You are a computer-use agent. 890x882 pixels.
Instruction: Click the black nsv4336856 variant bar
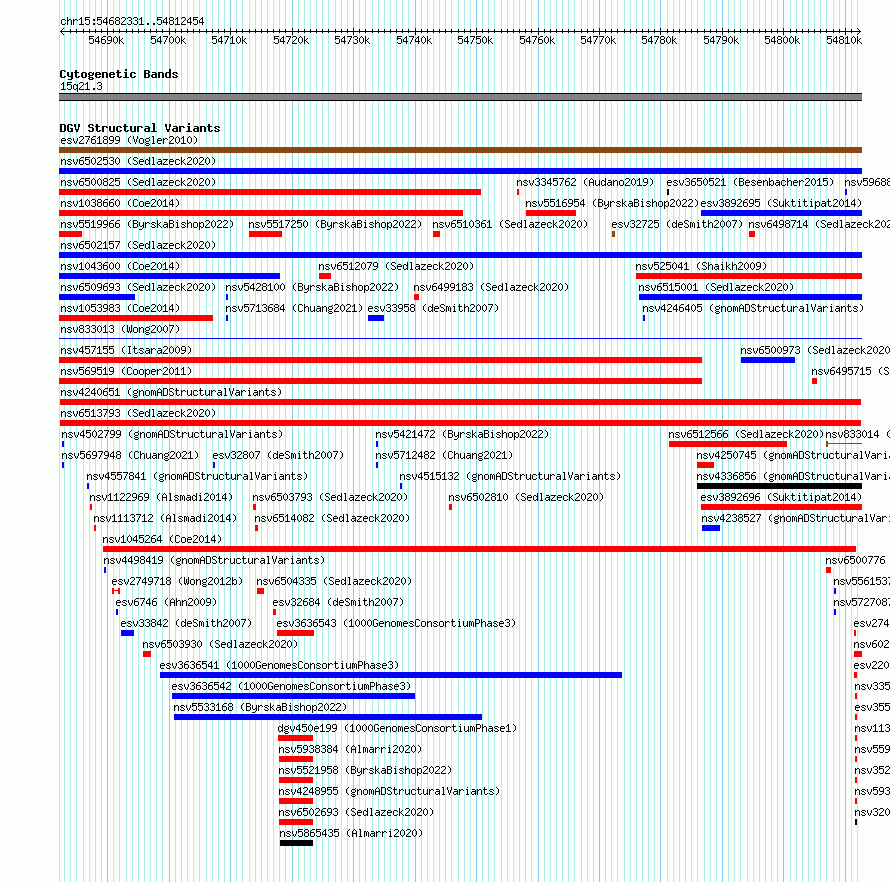(x=779, y=486)
